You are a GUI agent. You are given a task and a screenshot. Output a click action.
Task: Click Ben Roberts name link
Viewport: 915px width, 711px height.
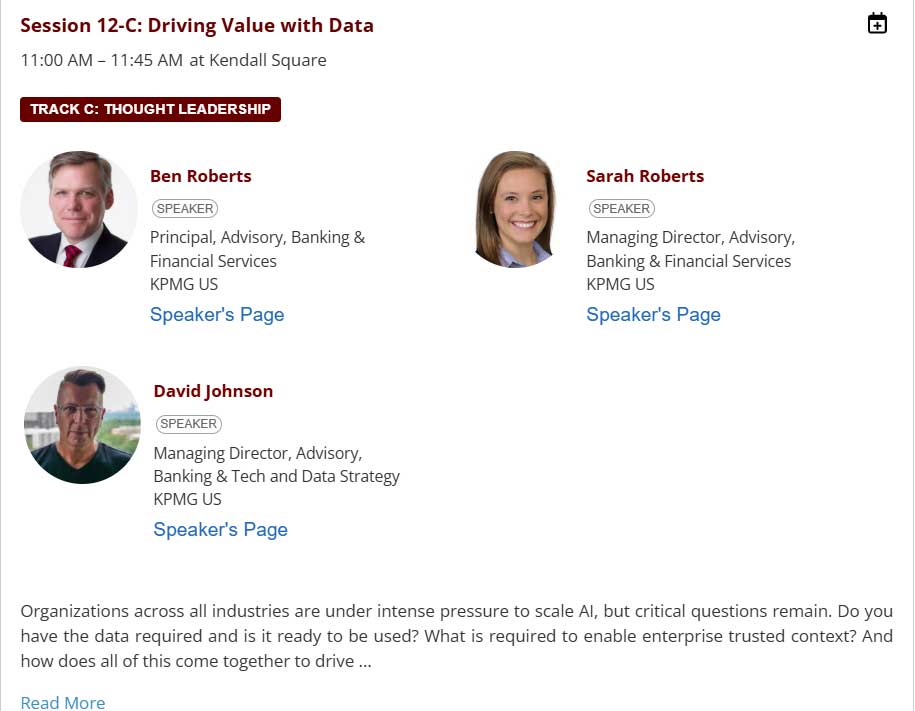201,176
